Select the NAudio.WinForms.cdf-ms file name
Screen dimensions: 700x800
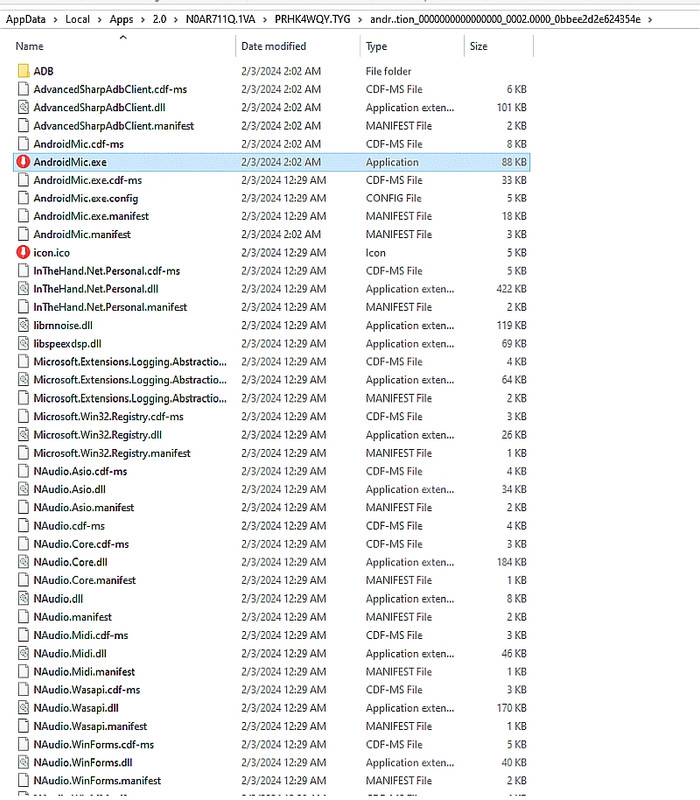click(93, 744)
